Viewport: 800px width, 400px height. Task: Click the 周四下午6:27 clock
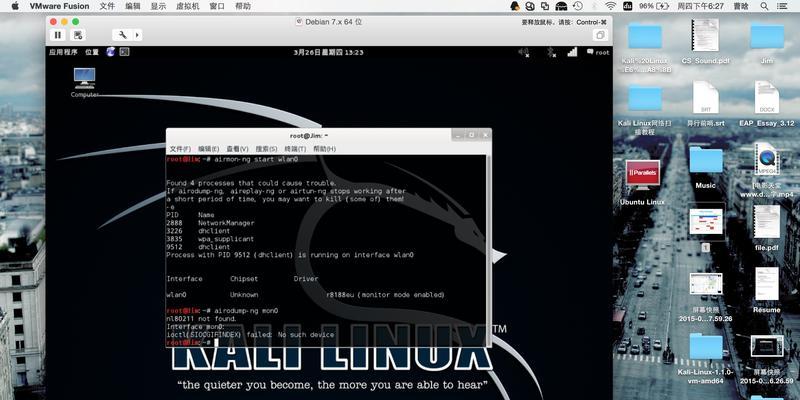pyautogui.click(x=701, y=6)
